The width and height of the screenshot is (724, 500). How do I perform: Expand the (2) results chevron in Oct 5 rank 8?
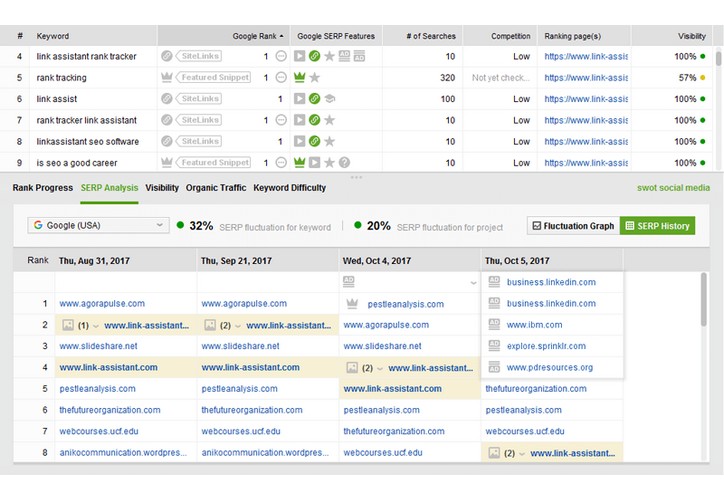coord(522,453)
